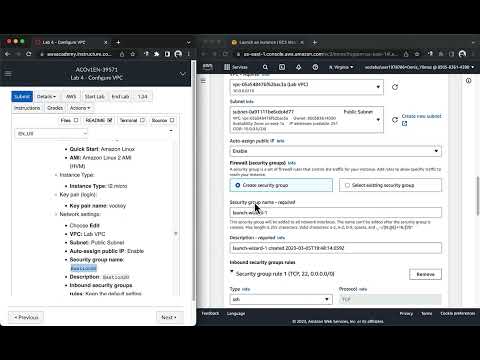Open the AWS console search icon

pos(265,67)
